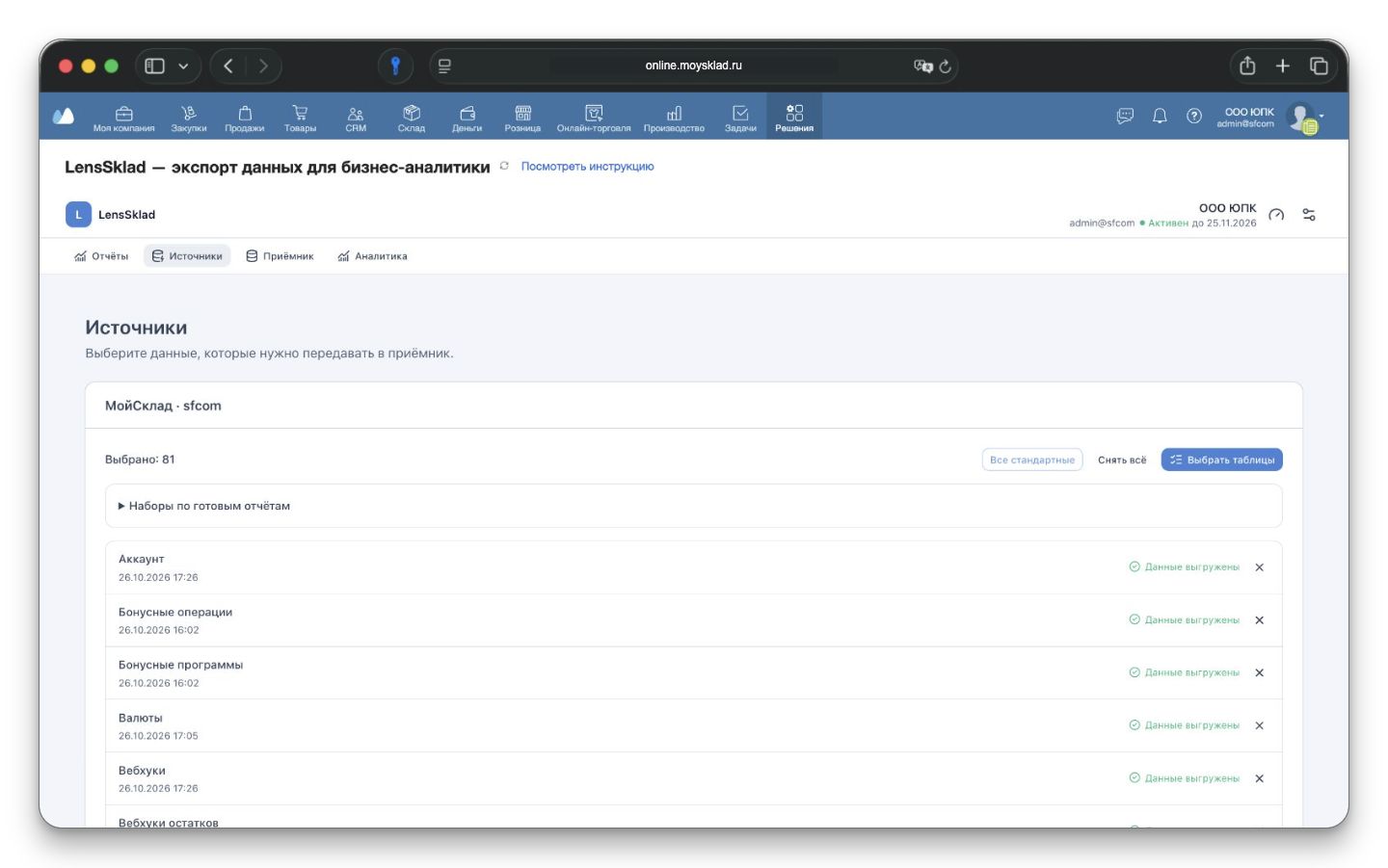The image size is (1388, 868).
Task: Open the chat messages icon
Action: (x=1125, y=117)
